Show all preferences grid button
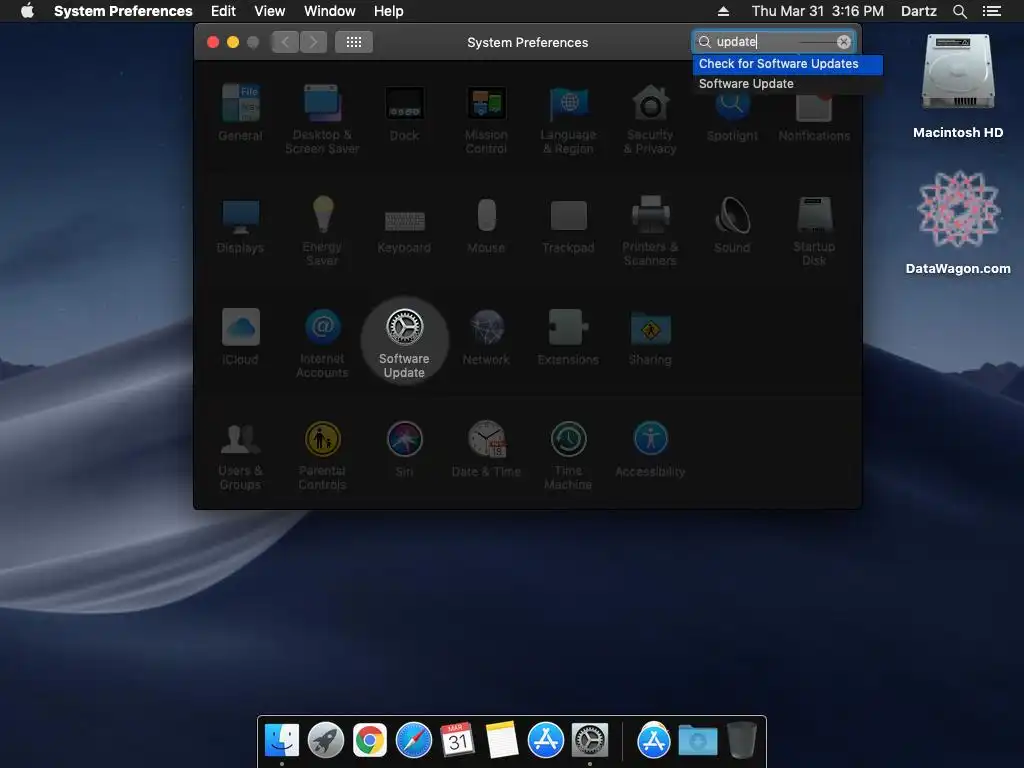 (x=354, y=42)
